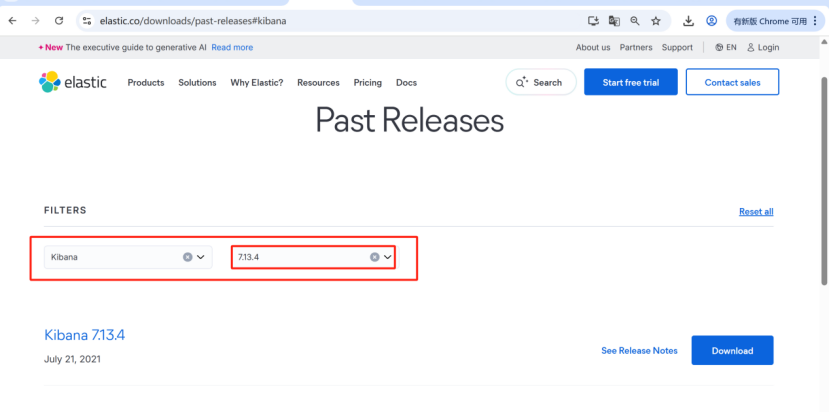Viewport: 830px width, 413px height.
Task: Open the Products menu
Action: [146, 83]
